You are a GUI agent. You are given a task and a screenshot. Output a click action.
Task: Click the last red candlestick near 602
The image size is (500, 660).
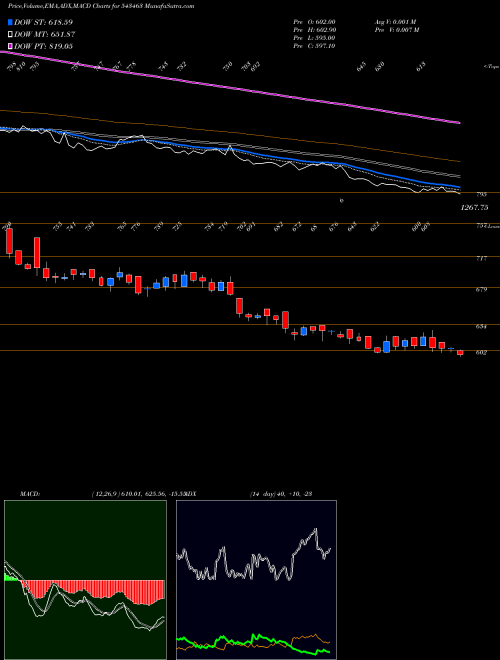(460, 353)
